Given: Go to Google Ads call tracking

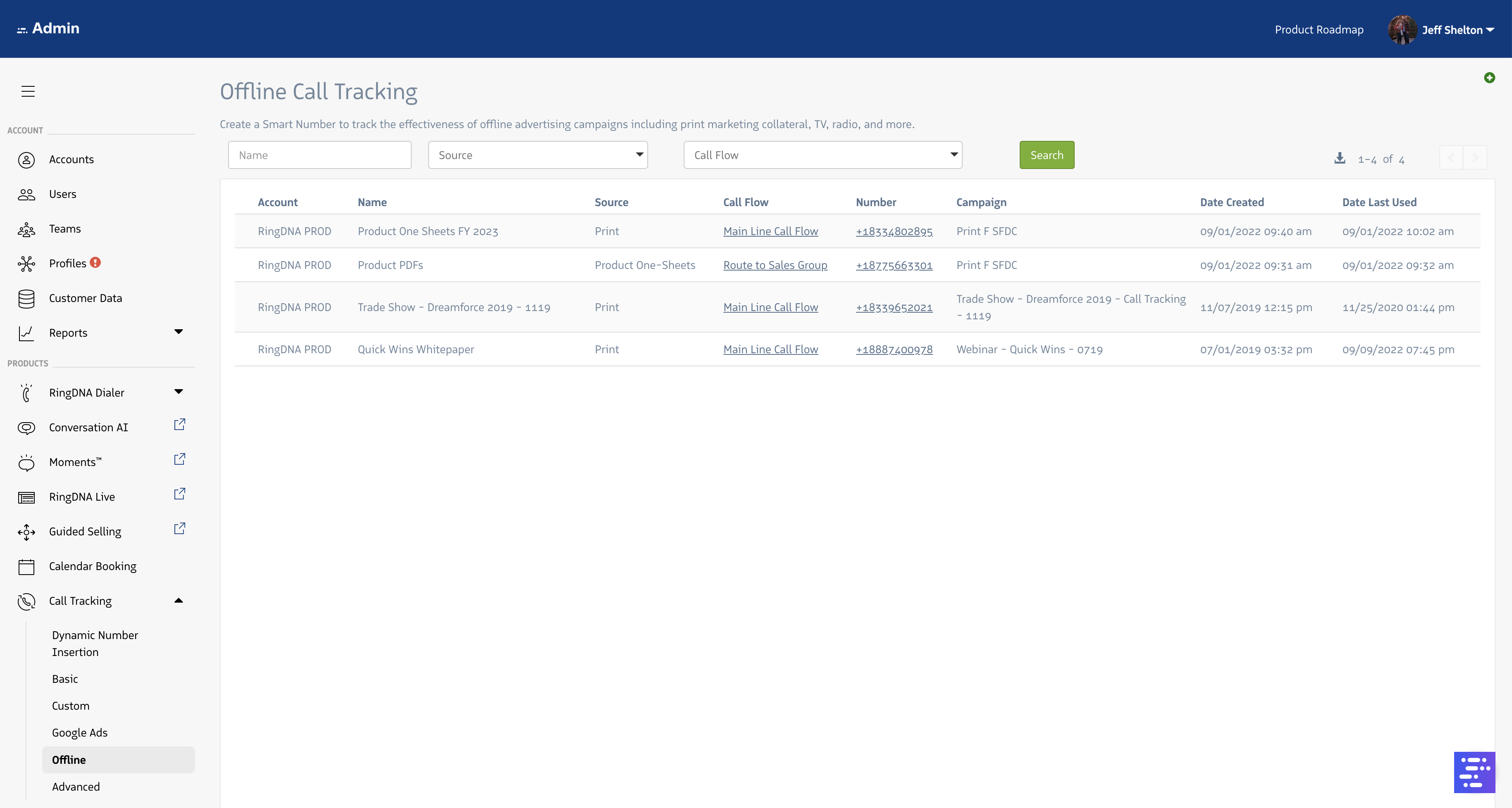Looking at the screenshot, I should click(x=80, y=732).
